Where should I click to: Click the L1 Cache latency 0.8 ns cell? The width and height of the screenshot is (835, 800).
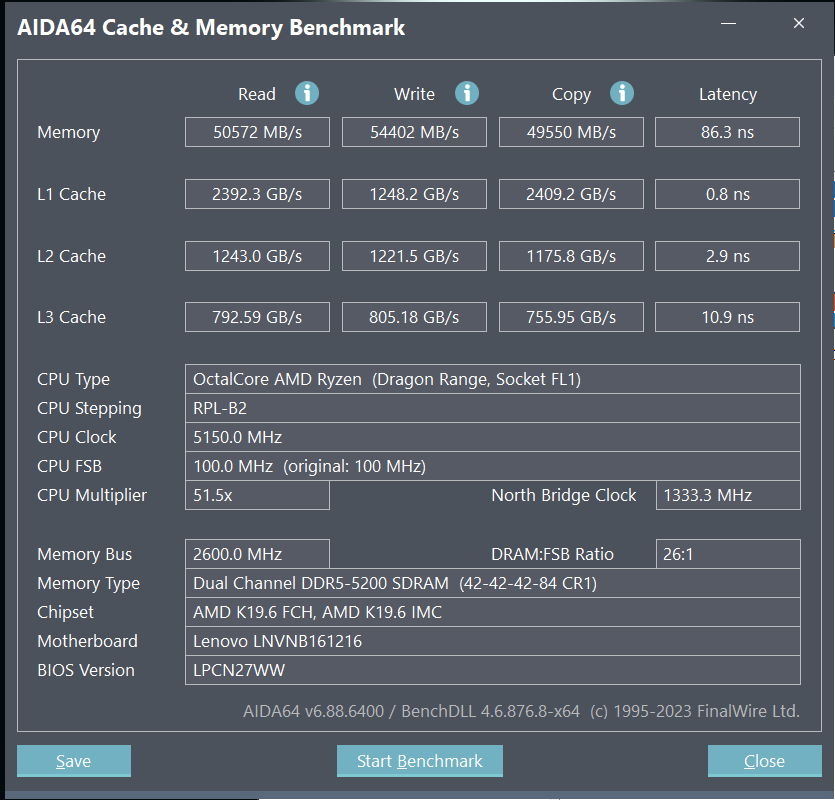pyautogui.click(x=727, y=194)
